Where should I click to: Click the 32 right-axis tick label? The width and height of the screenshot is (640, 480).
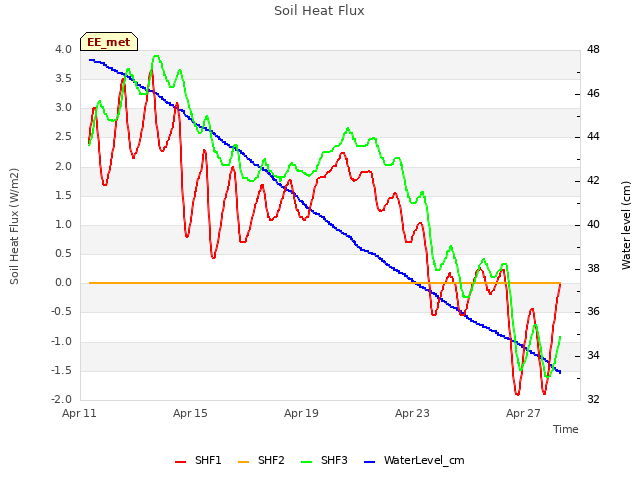coord(593,399)
